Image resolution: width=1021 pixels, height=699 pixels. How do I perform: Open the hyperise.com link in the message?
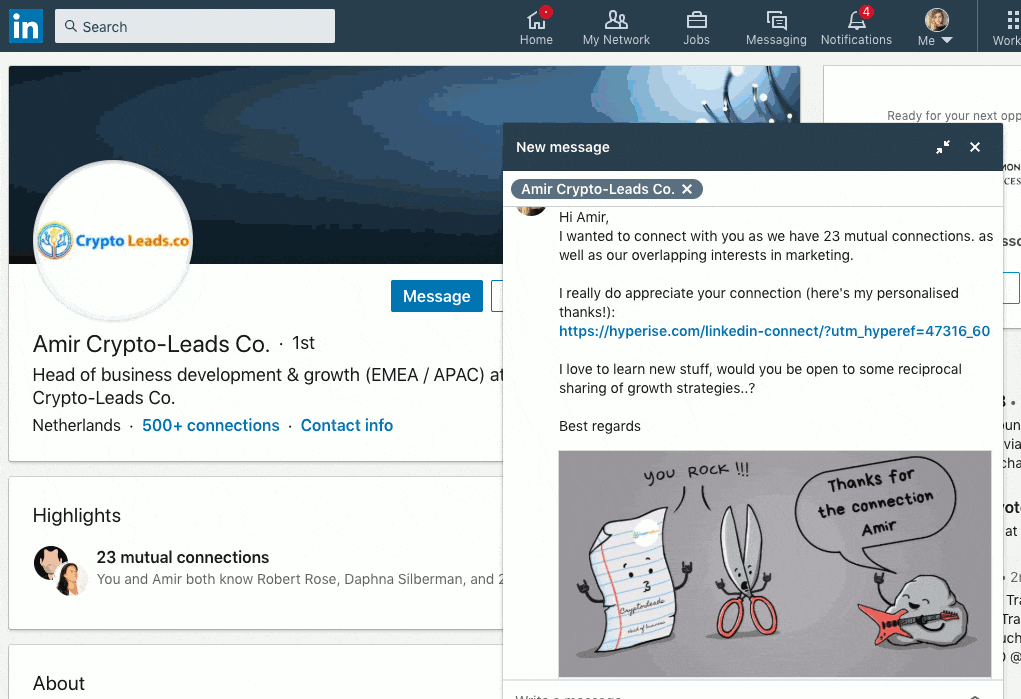click(x=774, y=331)
